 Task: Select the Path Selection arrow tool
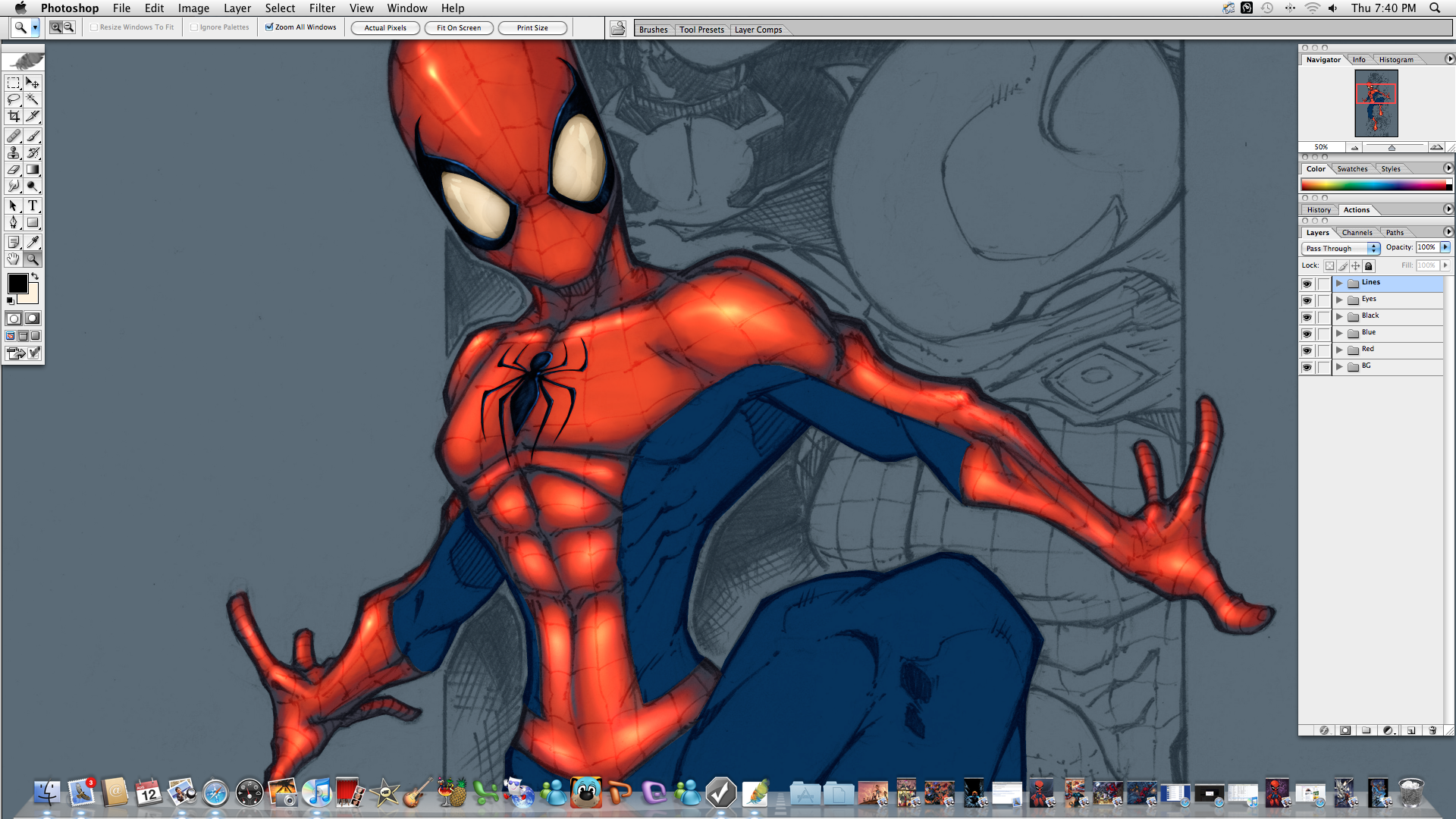coord(14,206)
